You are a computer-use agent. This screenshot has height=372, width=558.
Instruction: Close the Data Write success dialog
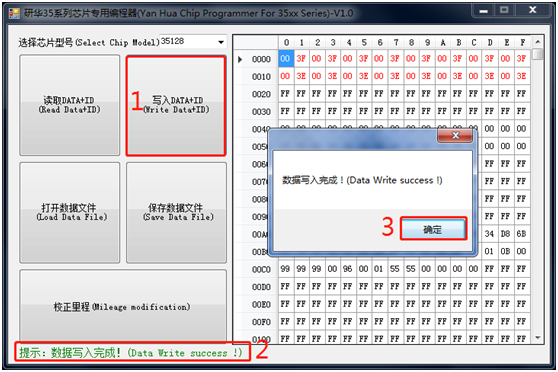455,135
